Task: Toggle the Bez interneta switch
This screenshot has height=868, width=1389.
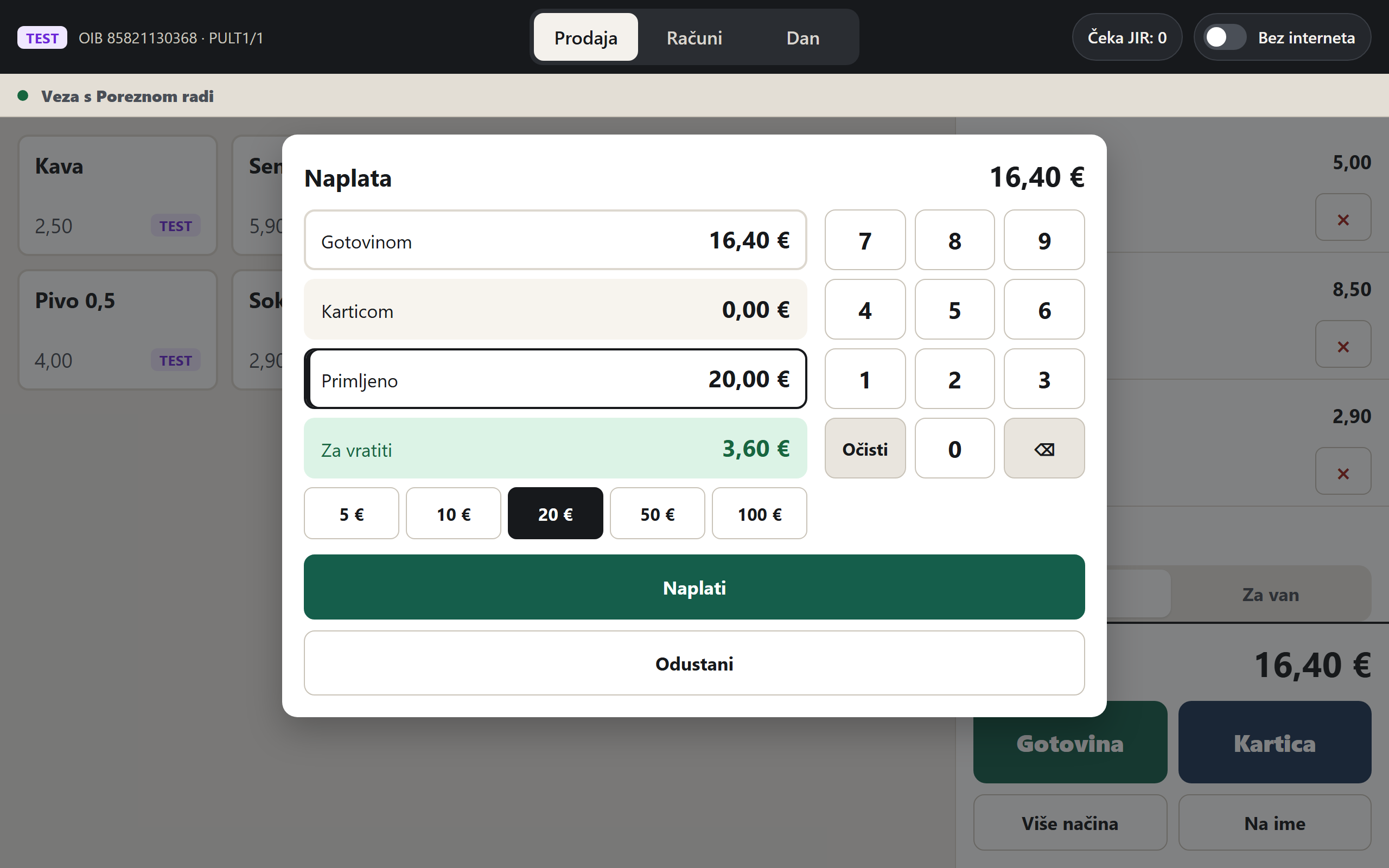Action: point(1224,38)
